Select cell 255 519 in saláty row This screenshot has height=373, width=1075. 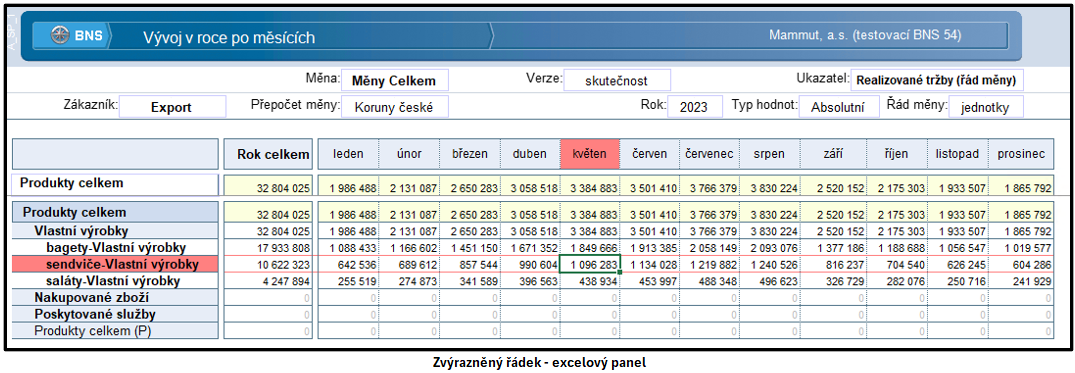tap(348, 280)
